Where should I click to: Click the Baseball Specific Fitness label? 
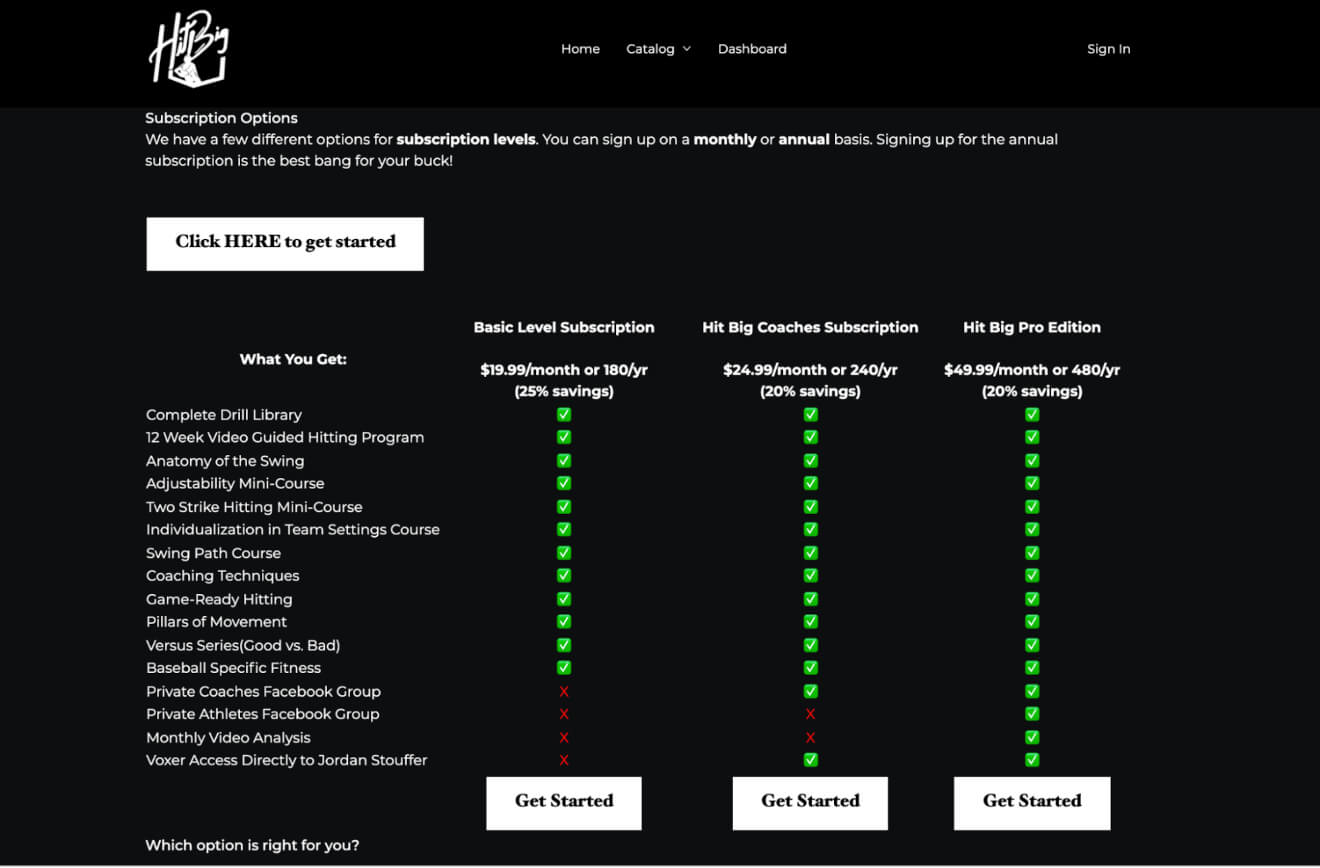pyautogui.click(x=233, y=667)
